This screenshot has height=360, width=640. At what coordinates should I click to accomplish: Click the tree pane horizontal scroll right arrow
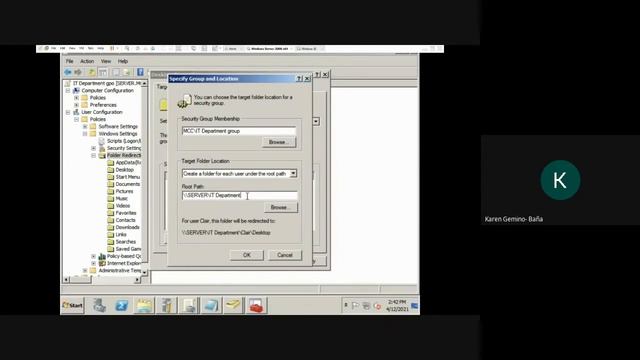click(138, 280)
